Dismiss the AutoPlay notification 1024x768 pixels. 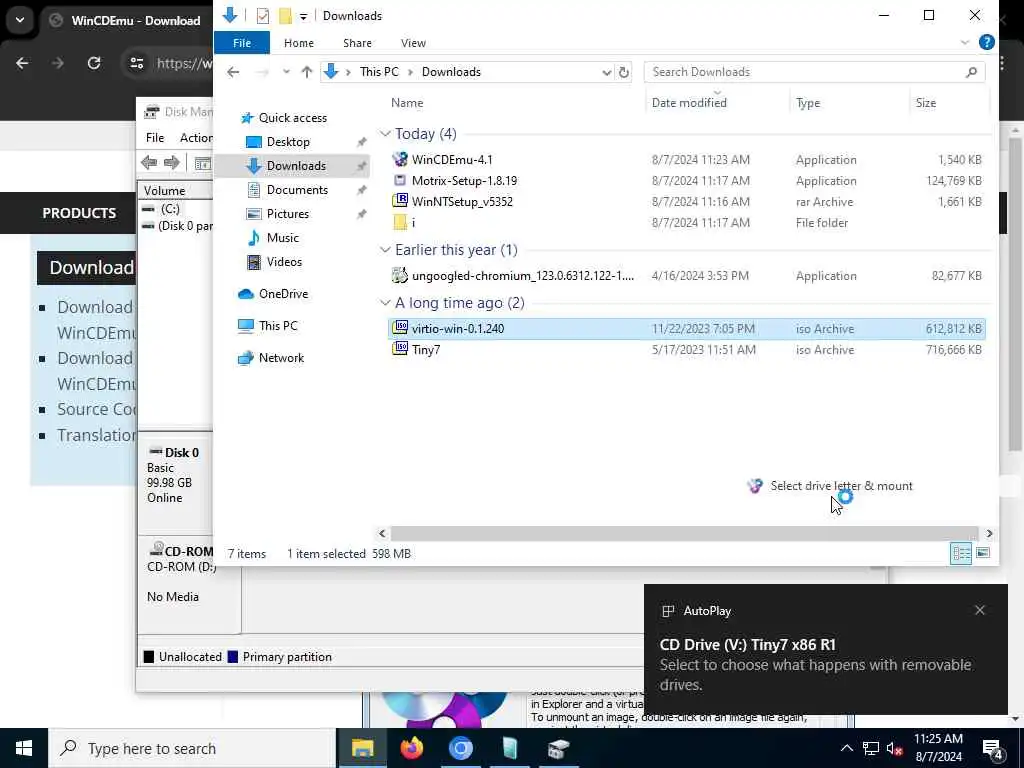coord(980,610)
